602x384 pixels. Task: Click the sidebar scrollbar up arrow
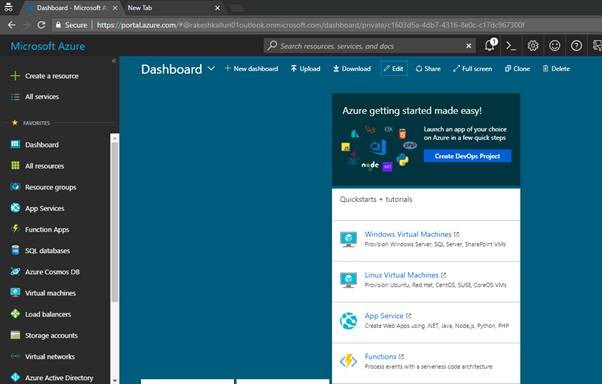pos(114,138)
